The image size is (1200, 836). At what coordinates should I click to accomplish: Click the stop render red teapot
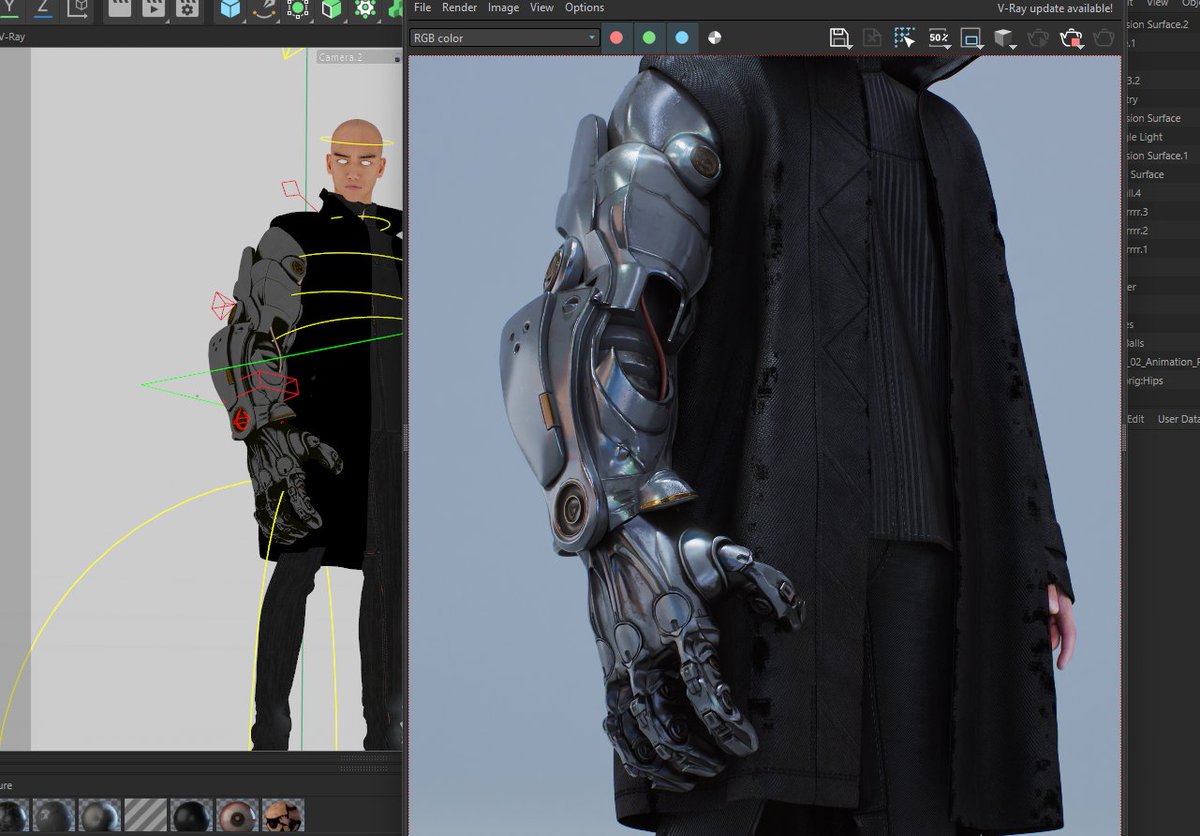(1072, 38)
